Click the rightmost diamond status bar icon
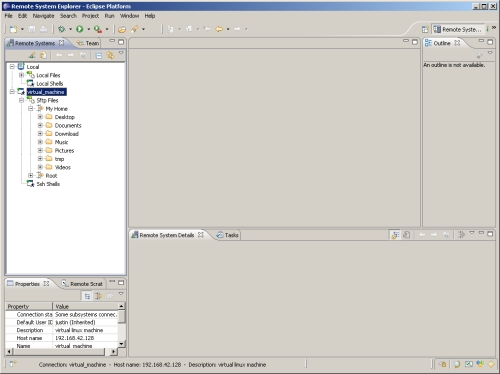 pos(491,364)
